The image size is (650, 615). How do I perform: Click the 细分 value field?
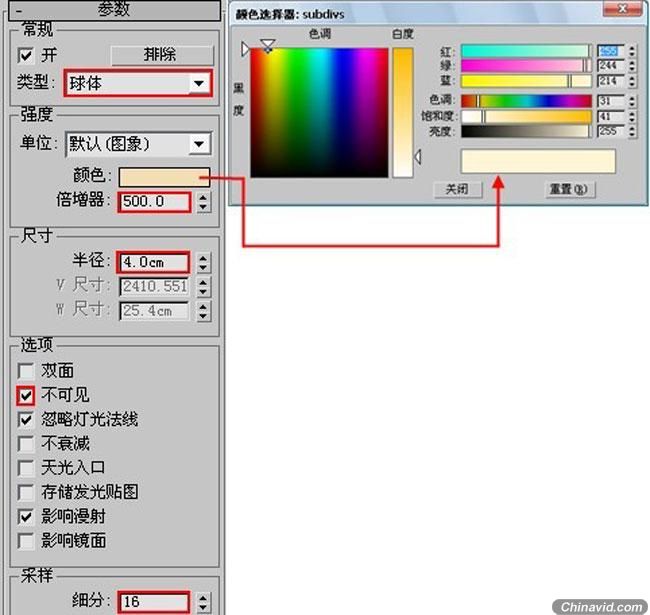154,602
